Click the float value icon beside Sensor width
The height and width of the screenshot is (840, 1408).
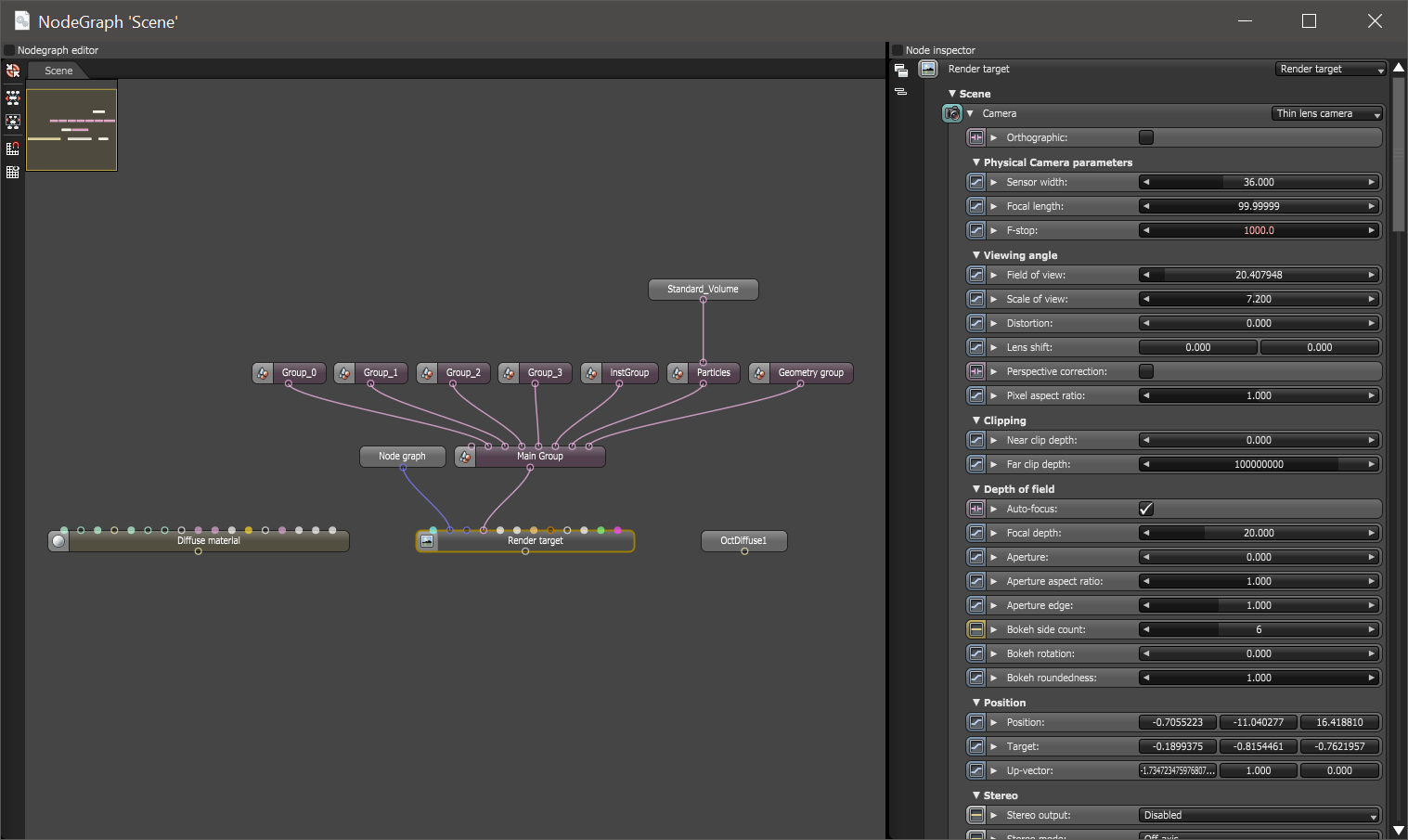coord(976,182)
